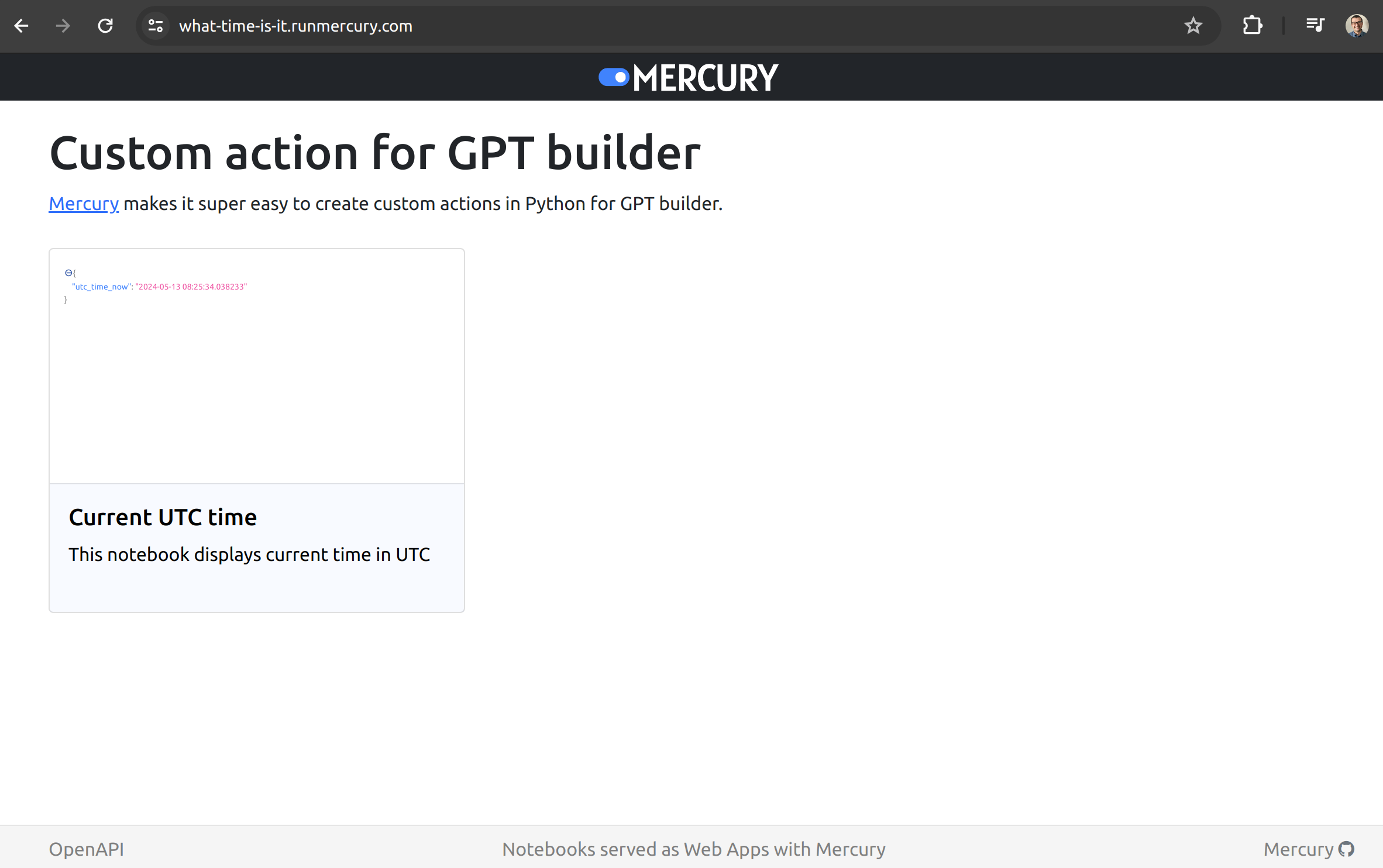Image resolution: width=1383 pixels, height=868 pixels.
Task: Click the OpenAPI link in footer
Action: click(86, 849)
